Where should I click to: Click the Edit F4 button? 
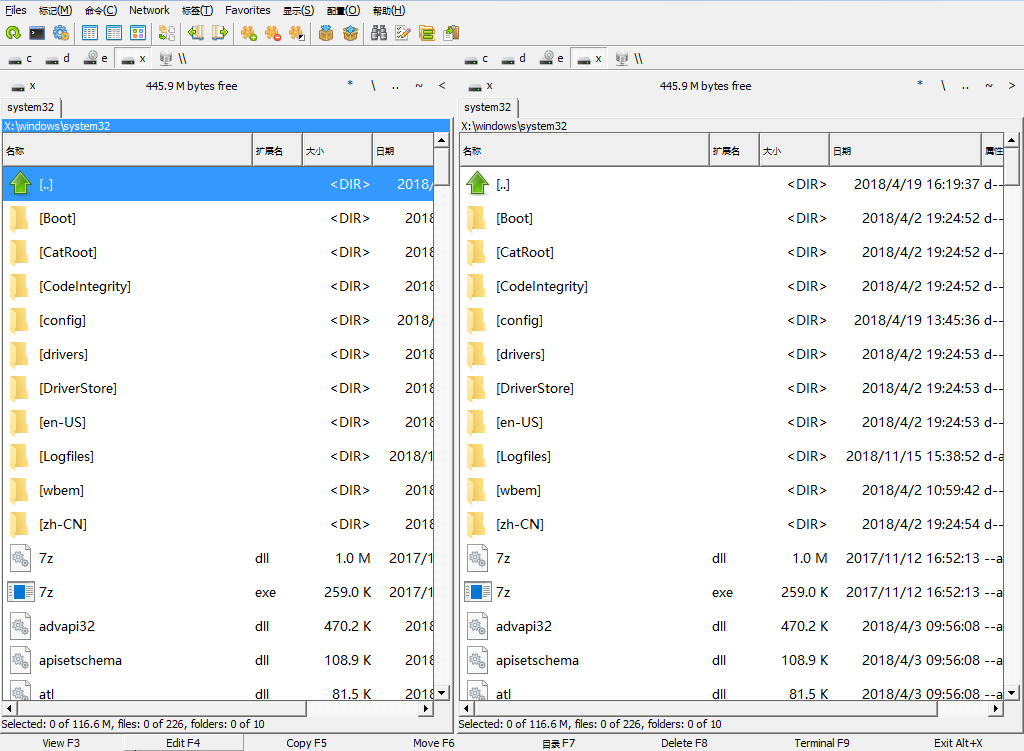(183, 743)
